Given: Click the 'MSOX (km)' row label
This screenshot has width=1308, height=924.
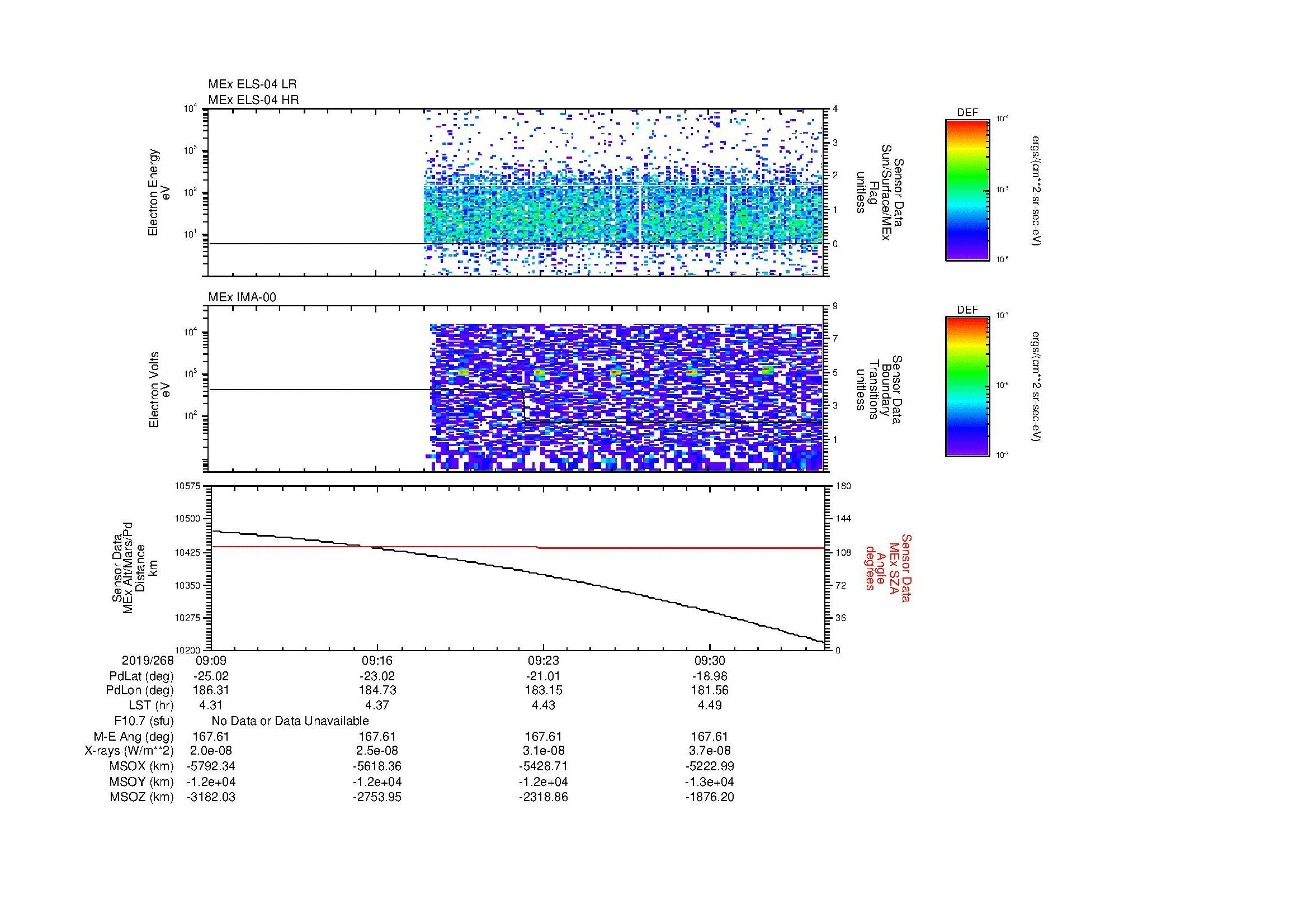Looking at the screenshot, I should click(142, 766).
